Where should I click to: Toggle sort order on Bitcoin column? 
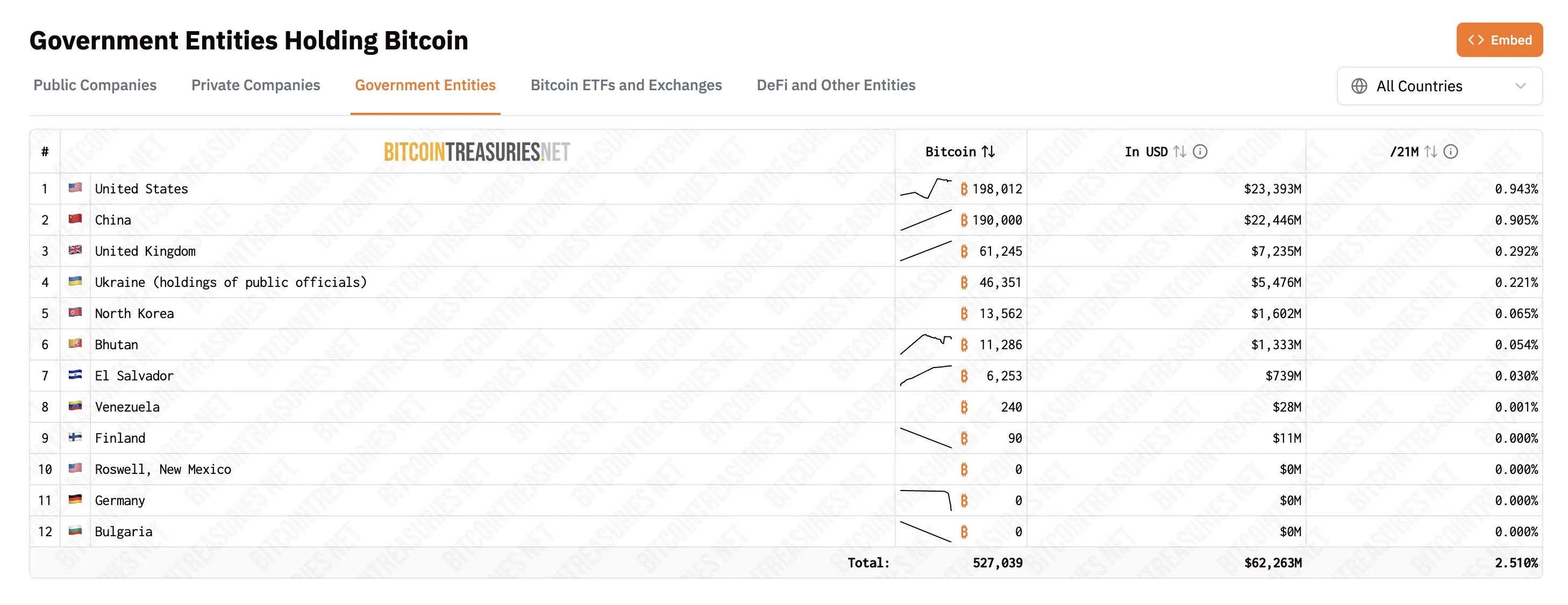pyautogui.click(x=988, y=152)
